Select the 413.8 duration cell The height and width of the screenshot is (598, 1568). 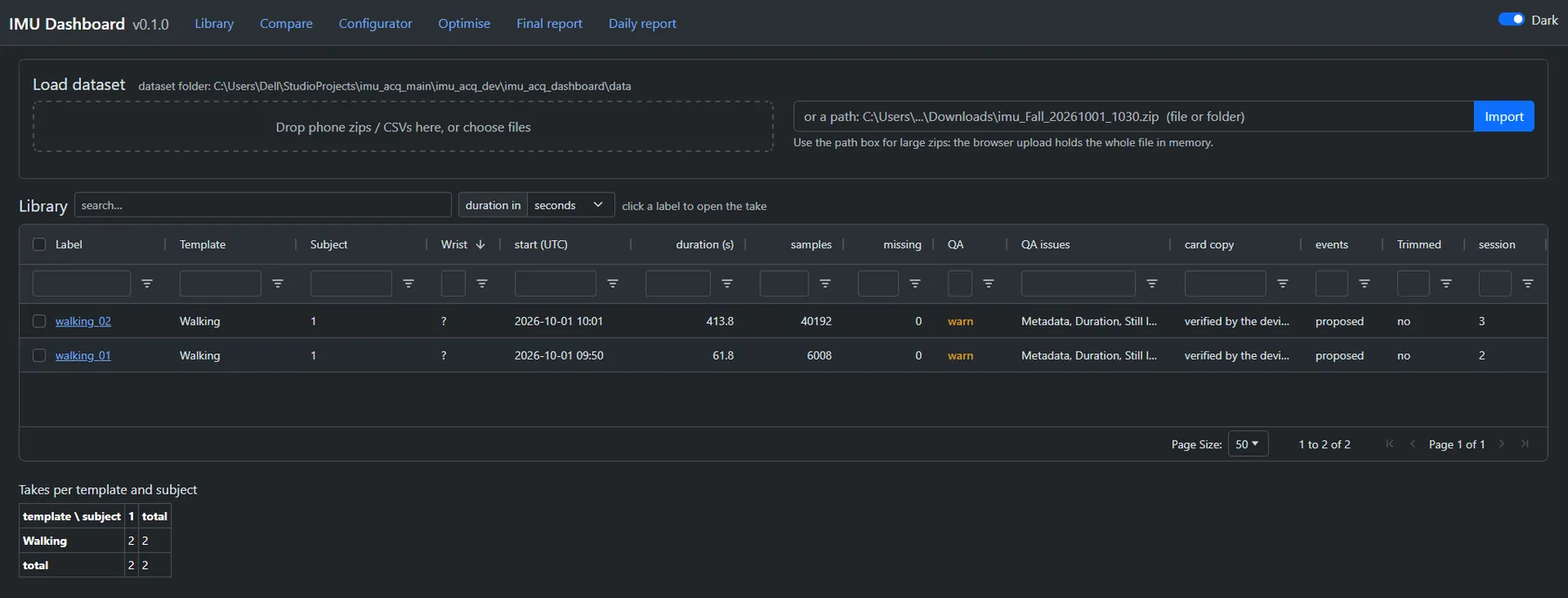point(720,321)
